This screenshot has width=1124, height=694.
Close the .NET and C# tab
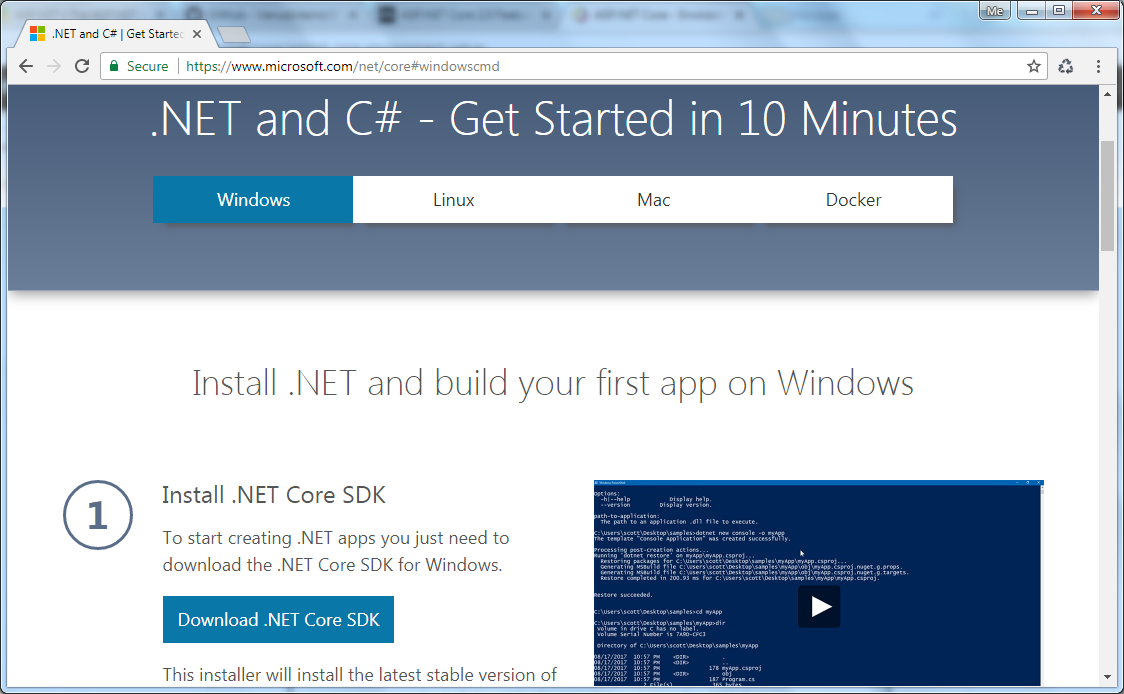coord(197,34)
